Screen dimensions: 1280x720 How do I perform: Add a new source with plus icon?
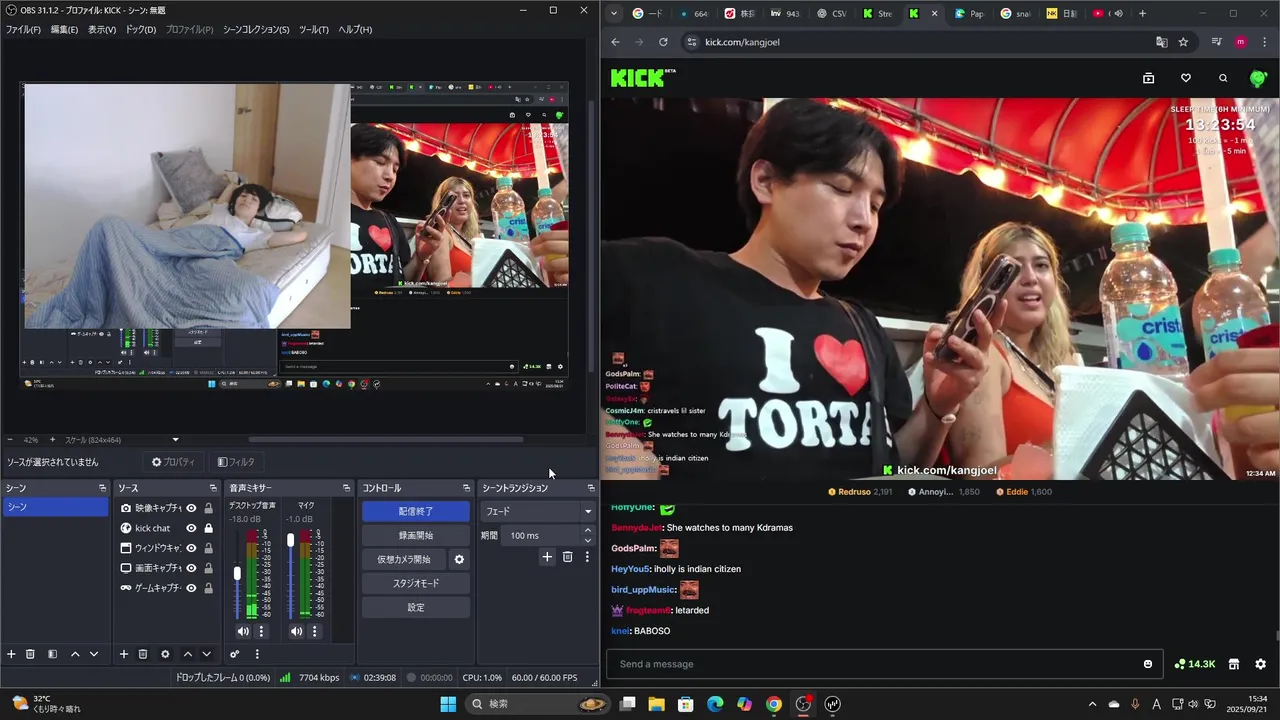(x=124, y=654)
